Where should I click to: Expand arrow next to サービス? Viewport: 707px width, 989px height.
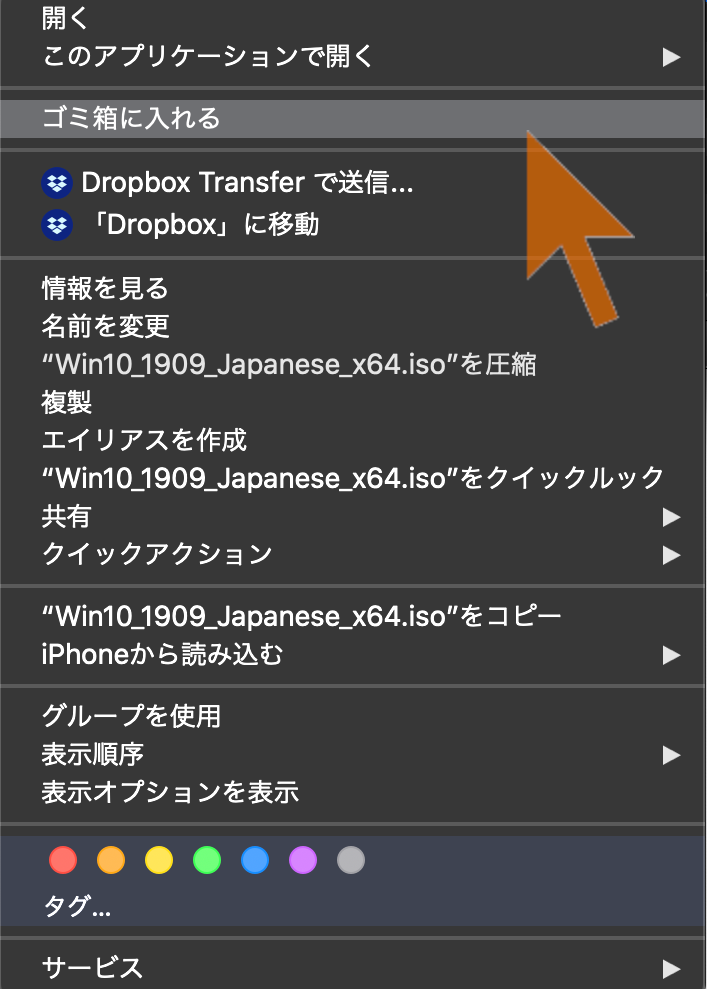click(671, 968)
